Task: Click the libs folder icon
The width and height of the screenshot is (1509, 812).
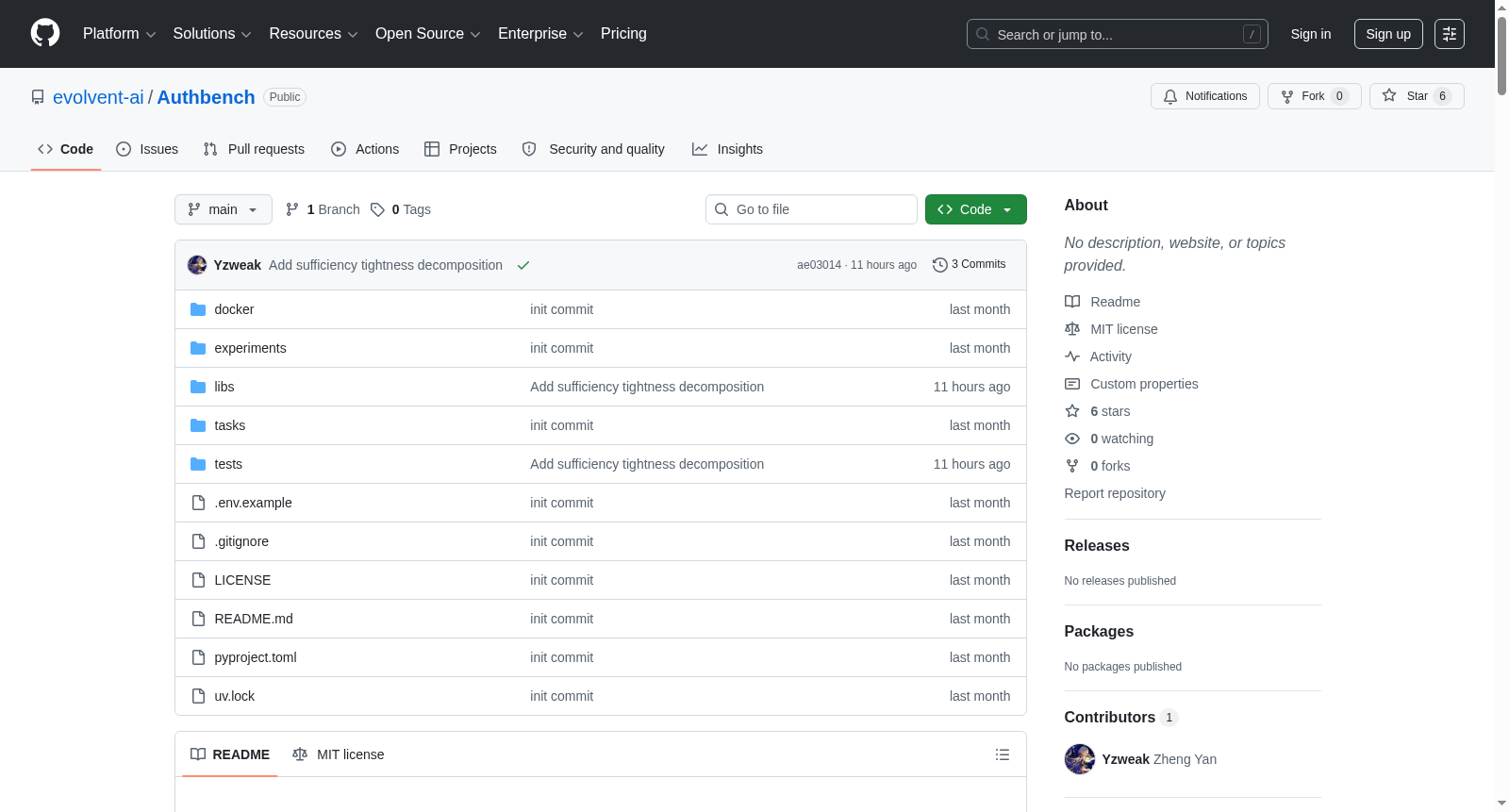Action: tap(198, 387)
